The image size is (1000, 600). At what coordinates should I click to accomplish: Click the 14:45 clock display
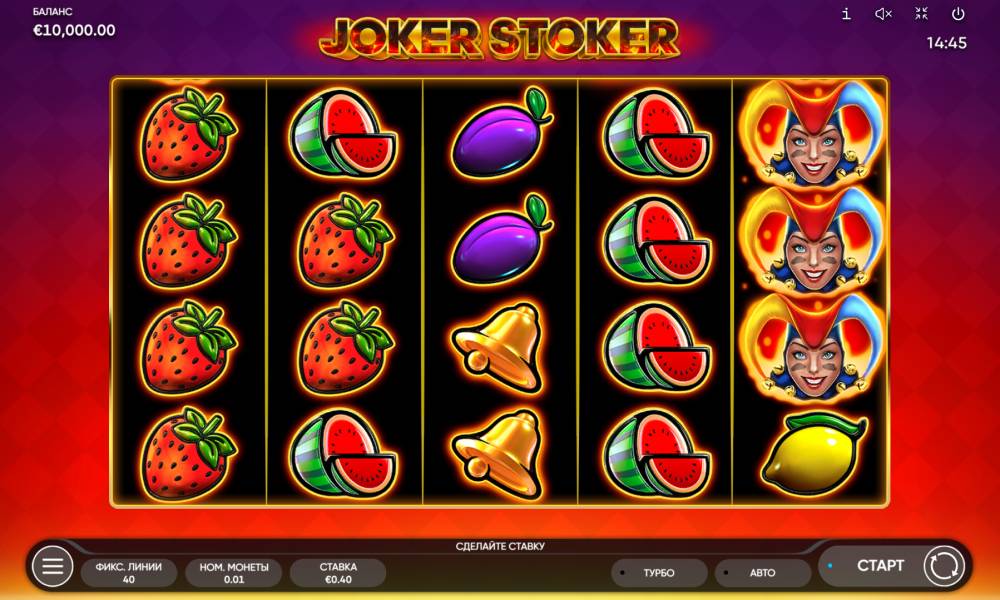click(x=946, y=43)
